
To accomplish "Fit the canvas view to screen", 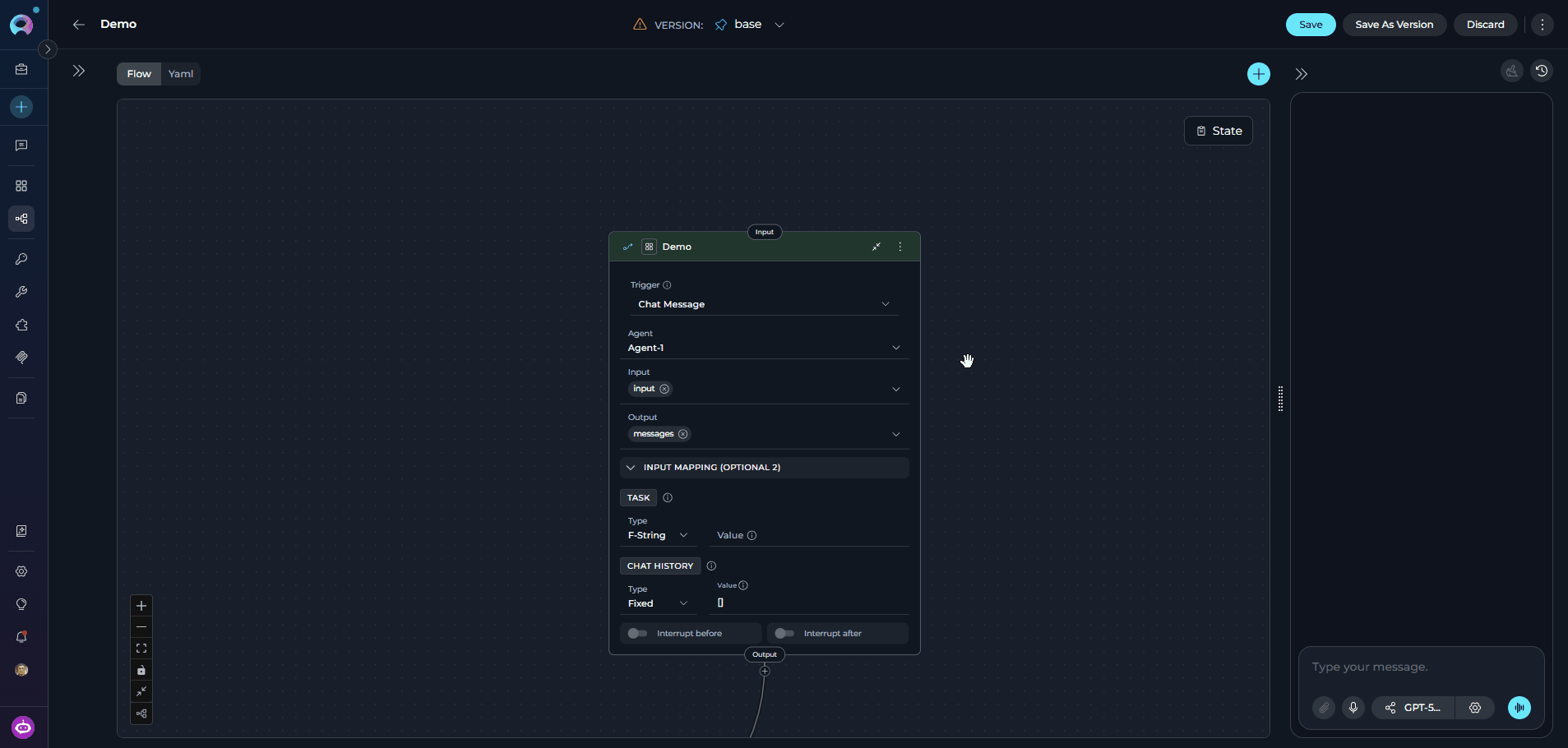I will coord(141,649).
